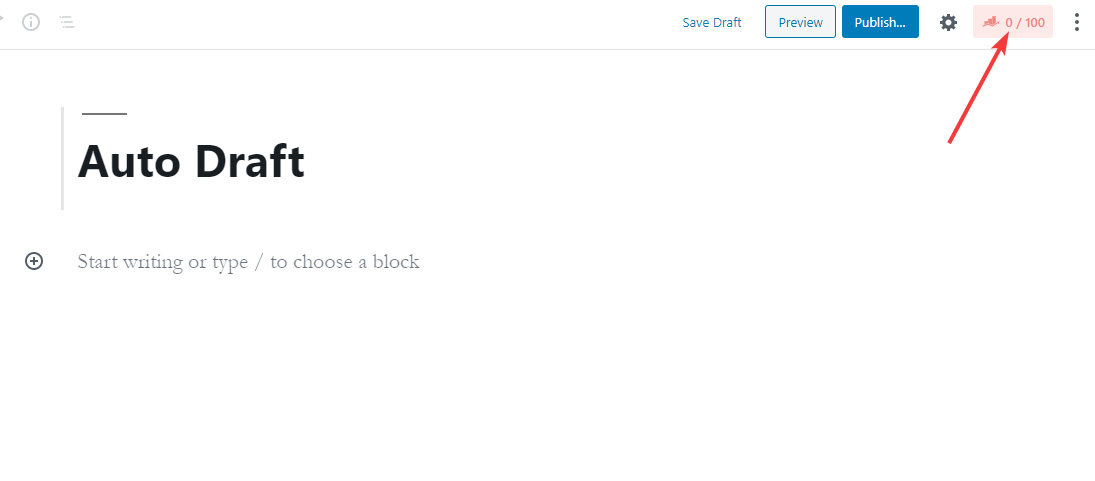The height and width of the screenshot is (481, 1095).
Task: Click the empty canvas below the paragraph block
Action: point(500,390)
